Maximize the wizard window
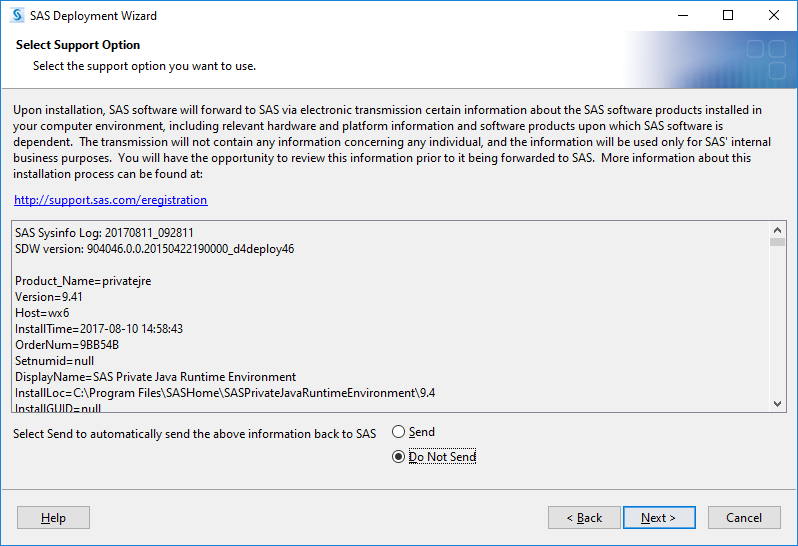This screenshot has height=546, width=798. click(x=728, y=15)
